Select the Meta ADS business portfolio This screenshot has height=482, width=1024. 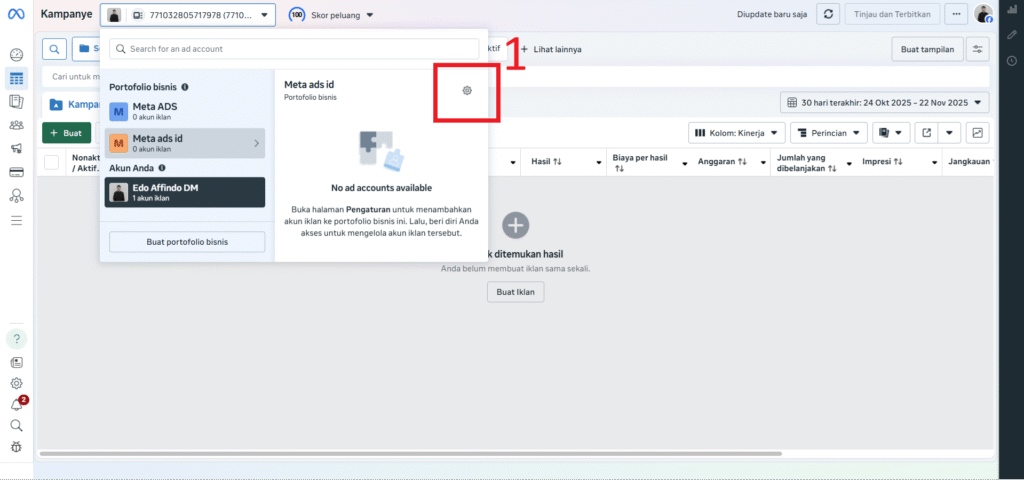(x=185, y=110)
